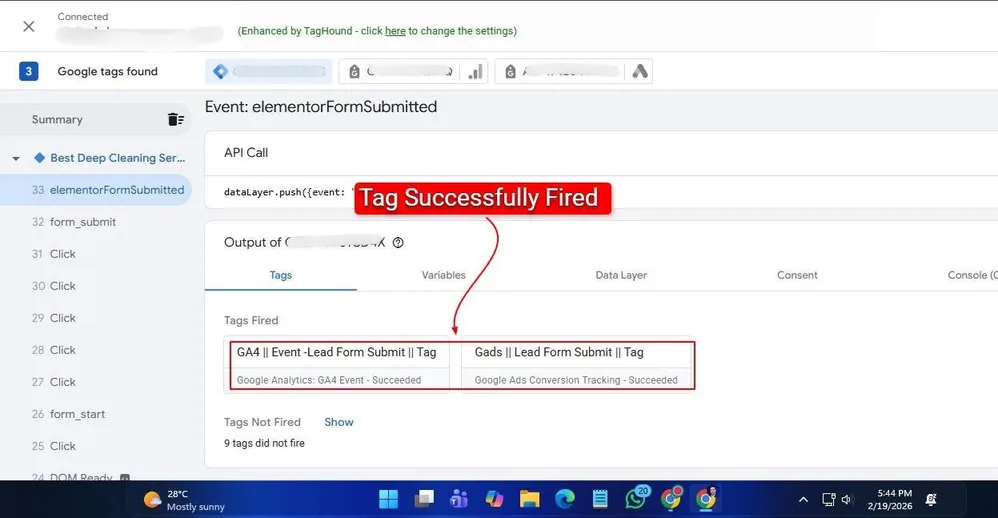Expand hidden system tray icons
This screenshot has width=998, height=518.
pyautogui.click(x=803, y=500)
